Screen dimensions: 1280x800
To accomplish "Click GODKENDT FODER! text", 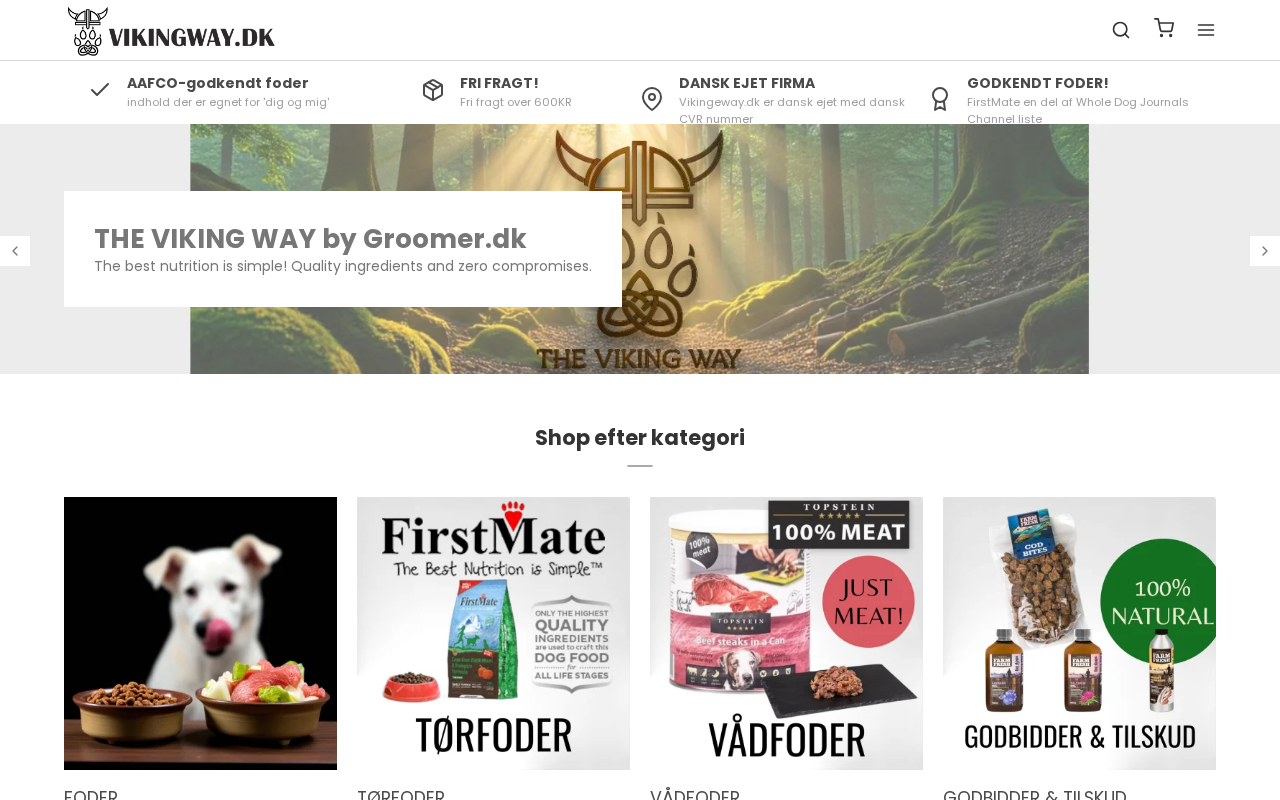I will tap(1038, 83).
